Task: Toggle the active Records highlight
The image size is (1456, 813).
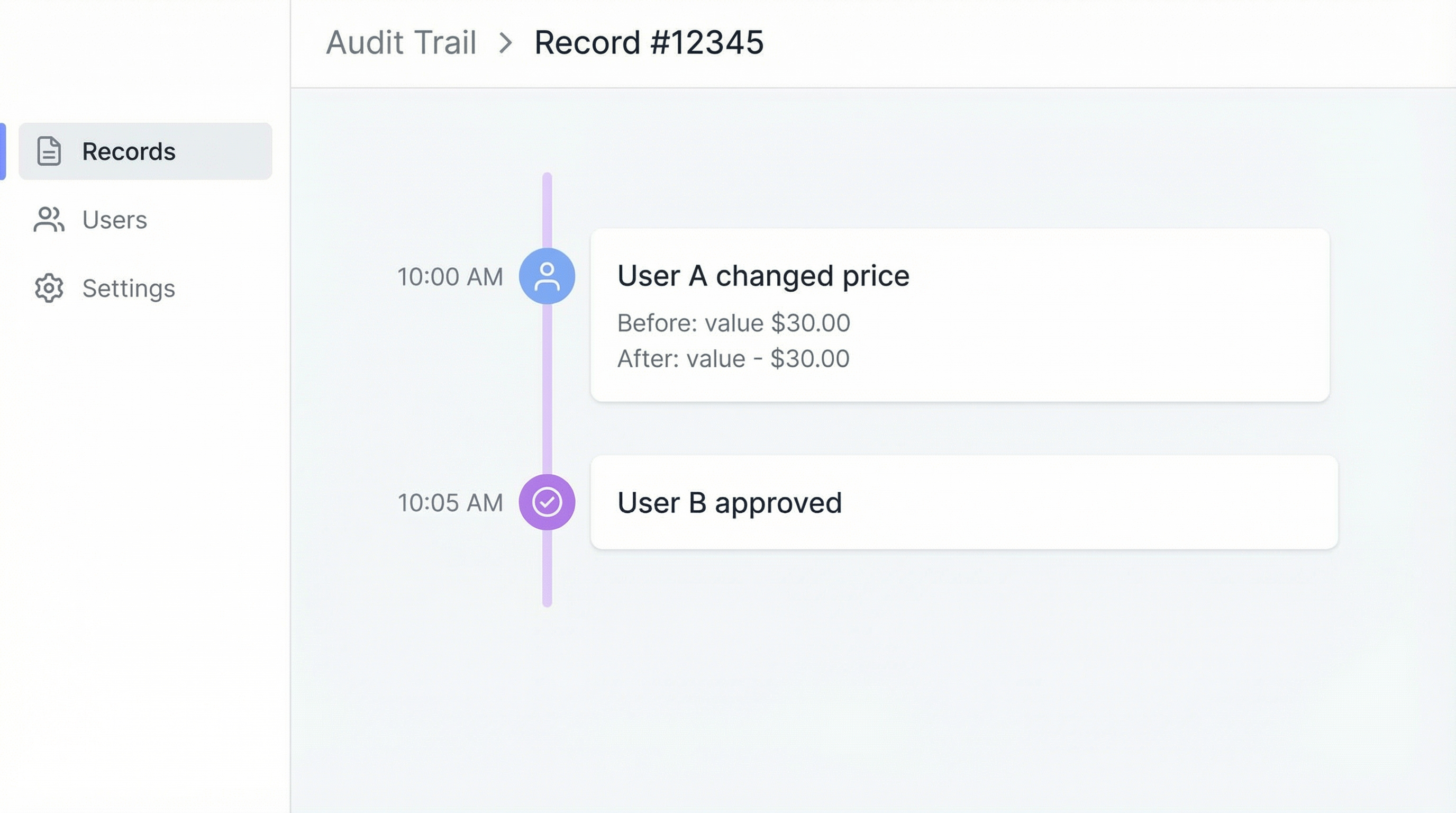Action: [144, 151]
